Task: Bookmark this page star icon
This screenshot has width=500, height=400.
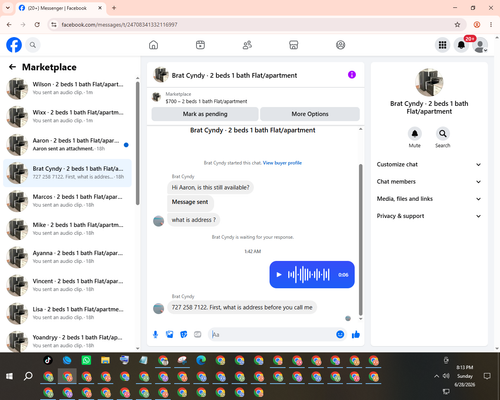Action: (457, 25)
